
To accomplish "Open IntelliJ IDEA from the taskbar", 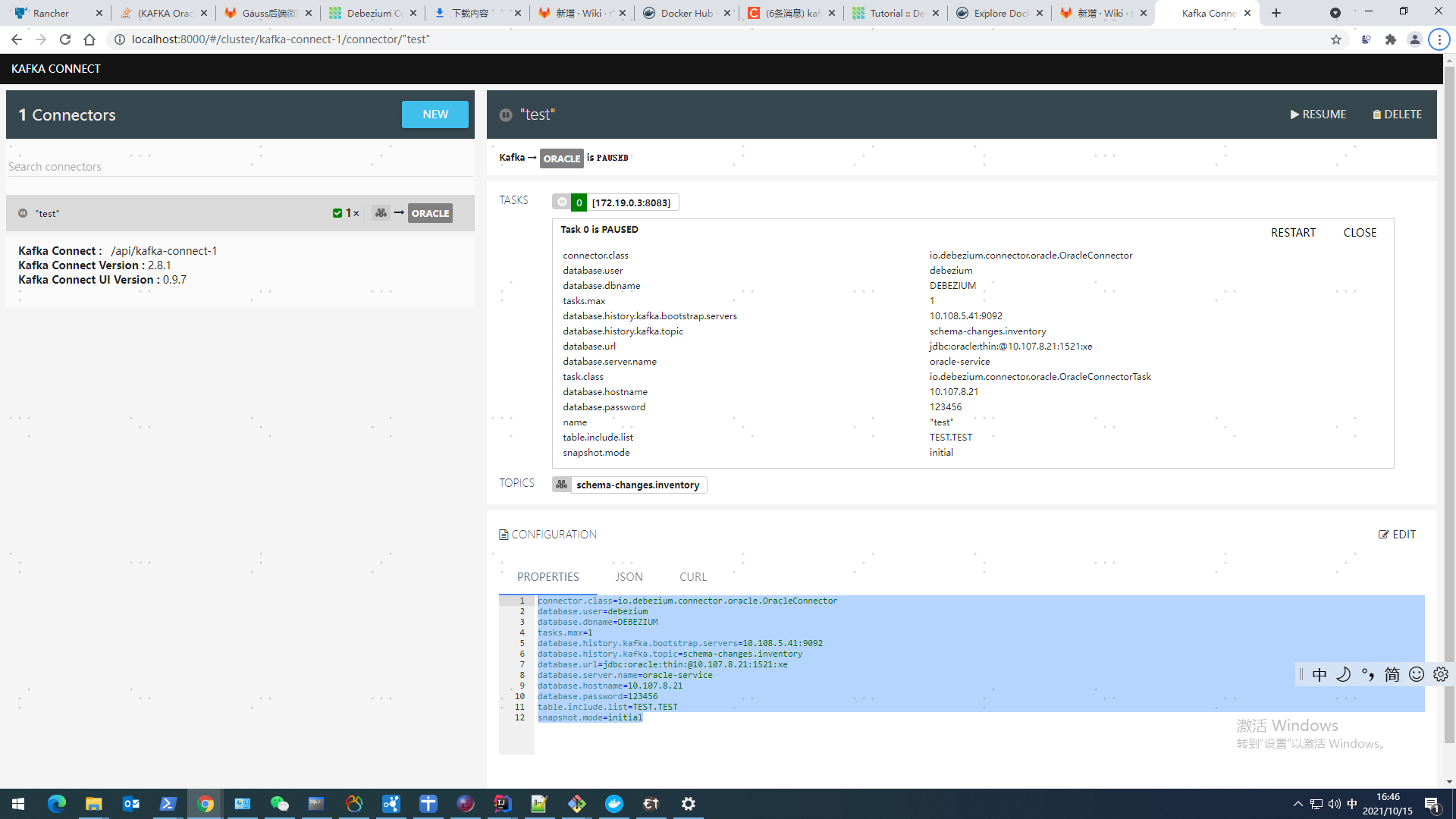I will click(502, 804).
